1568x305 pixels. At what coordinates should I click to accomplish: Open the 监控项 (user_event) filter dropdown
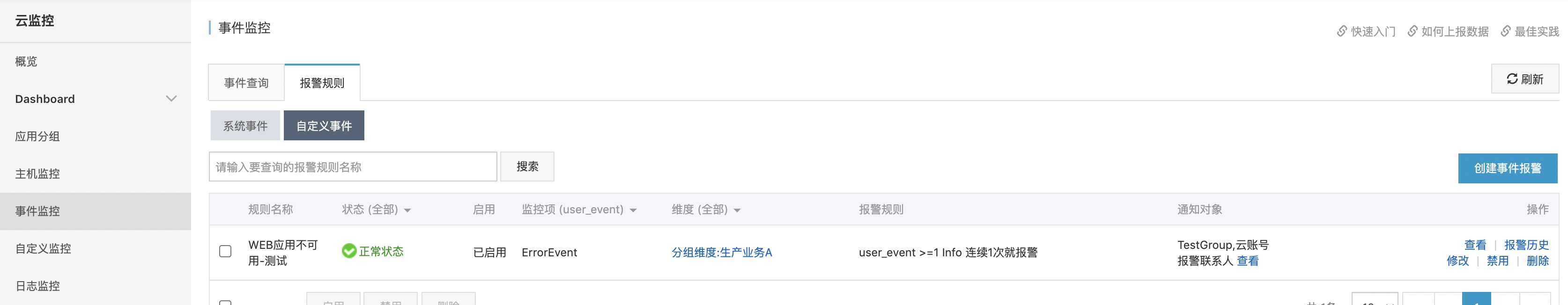click(633, 210)
